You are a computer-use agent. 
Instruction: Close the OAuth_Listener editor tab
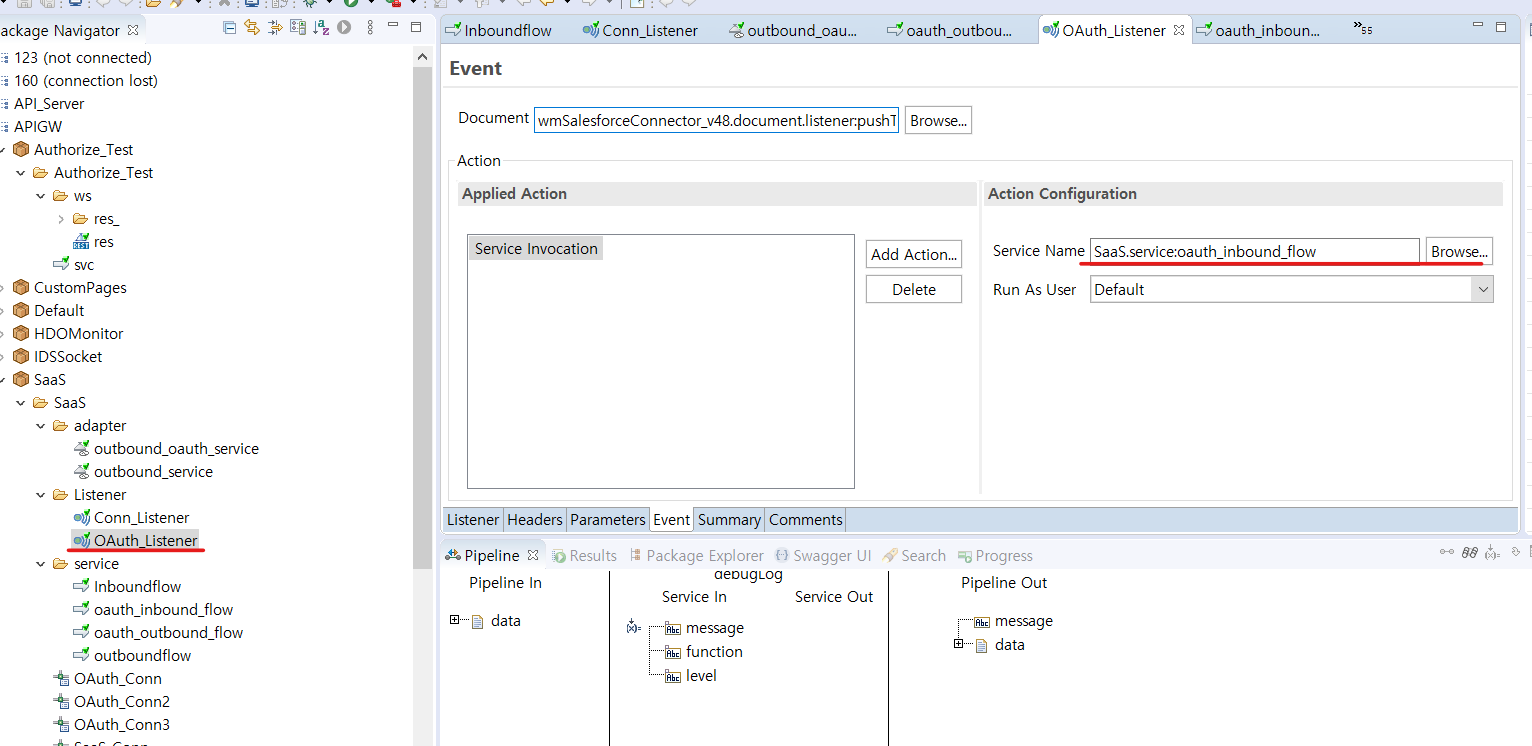coord(1179,31)
